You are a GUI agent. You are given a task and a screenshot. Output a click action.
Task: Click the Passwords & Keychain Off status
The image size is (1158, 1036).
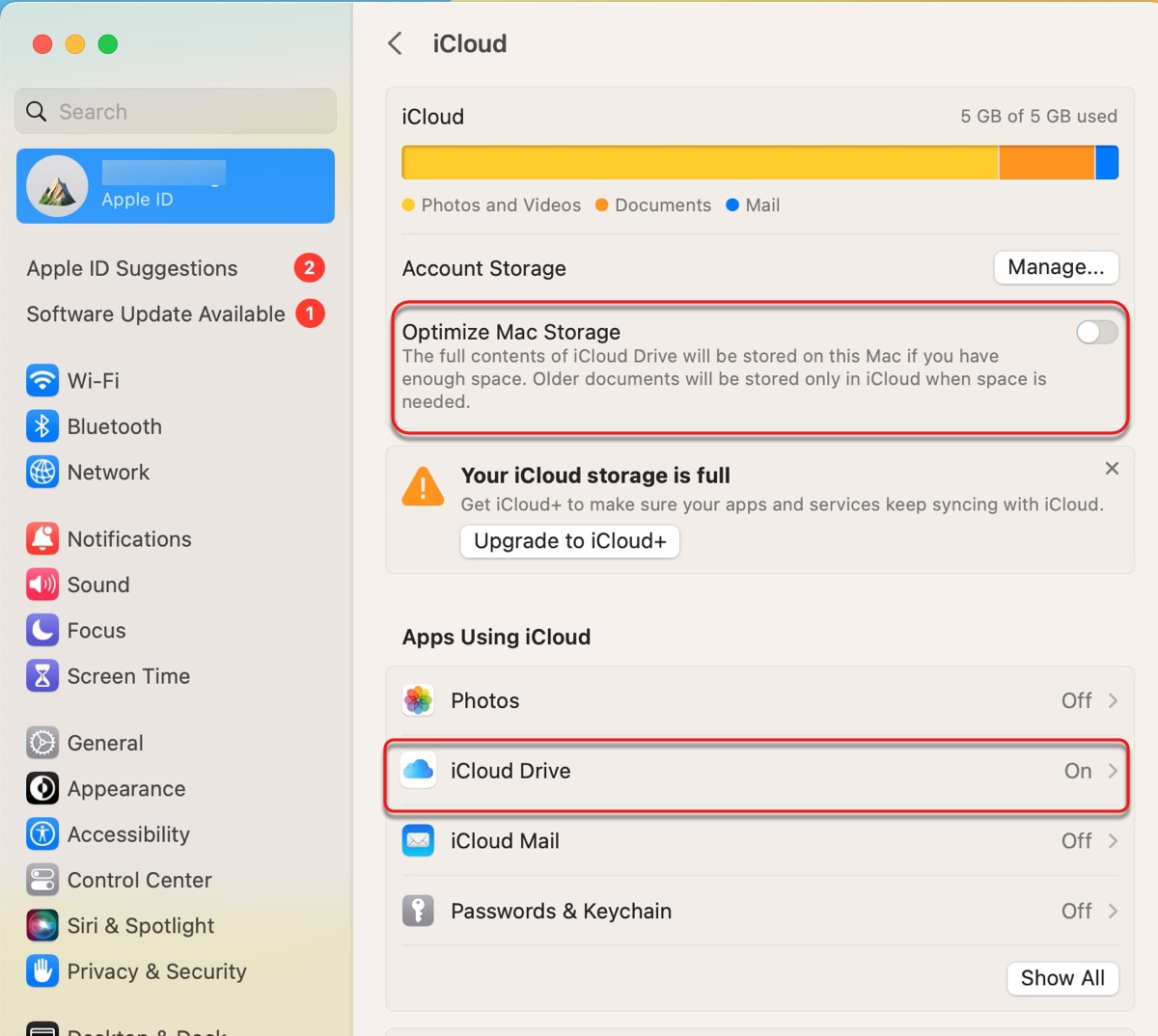coord(1076,911)
